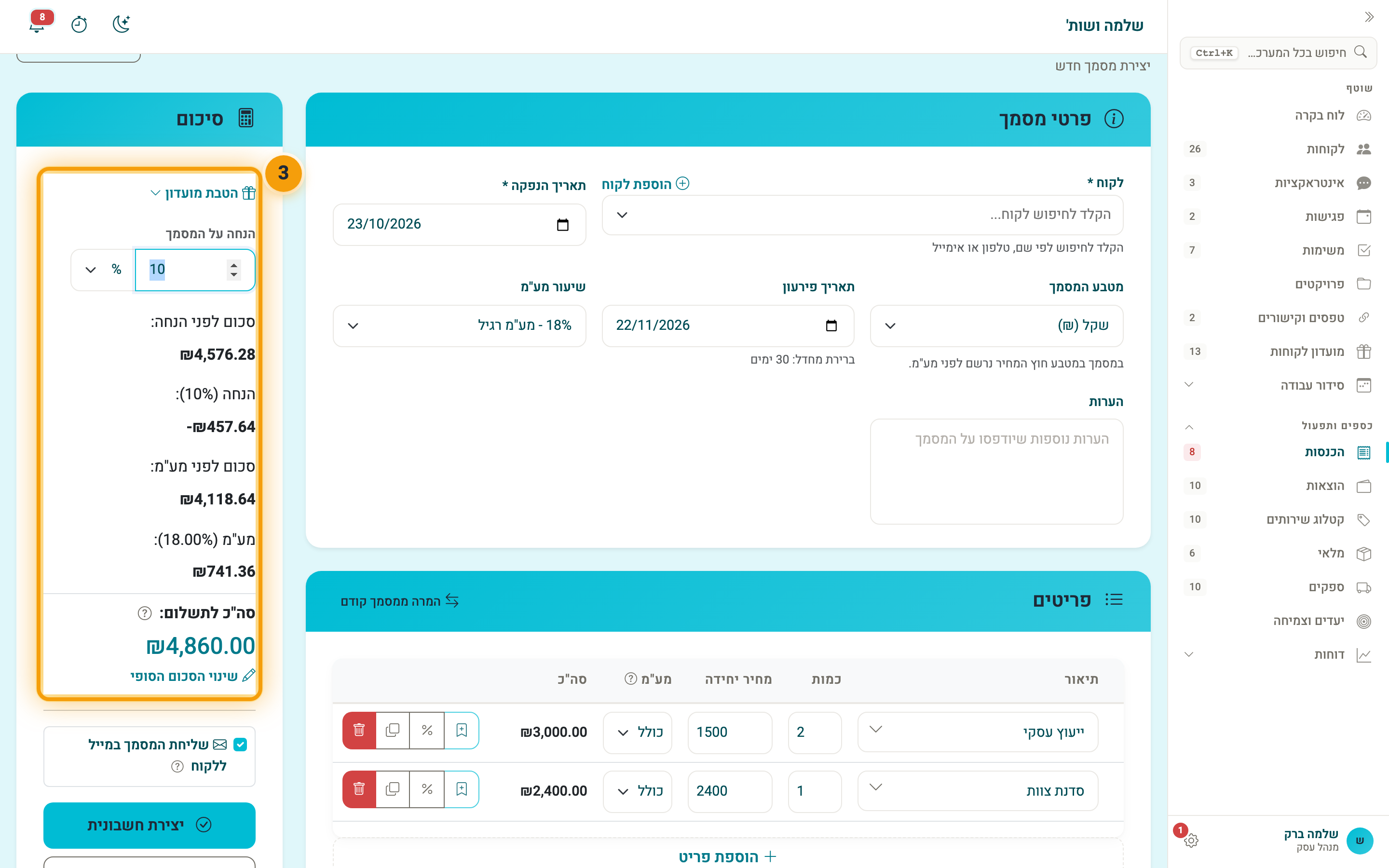Open VAT mode dropdown in סדנת צוות row
Screen dimensions: 1389x868
(x=637, y=791)
